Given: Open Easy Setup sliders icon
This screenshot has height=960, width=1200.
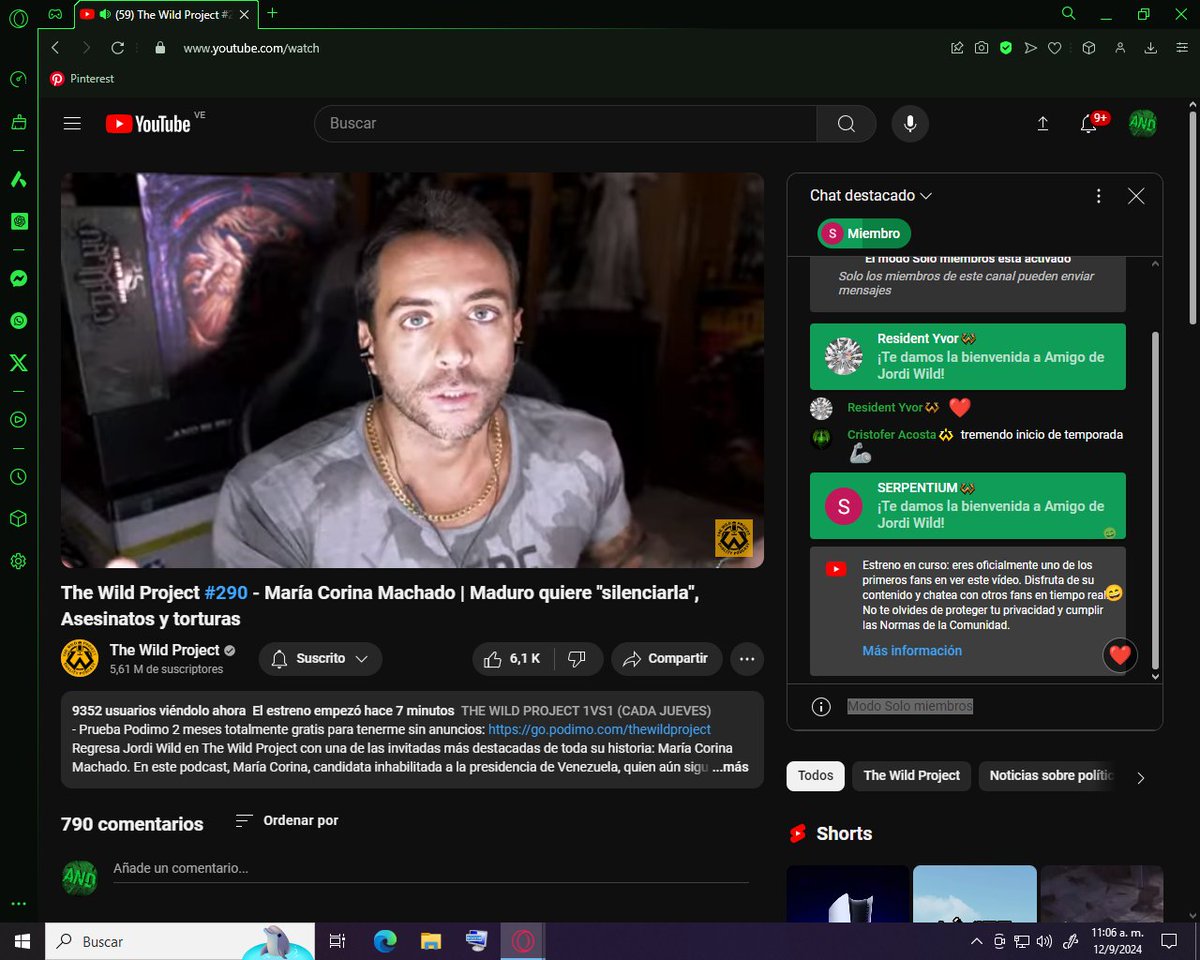Looking at the screenshot, I should (1180, 48).
